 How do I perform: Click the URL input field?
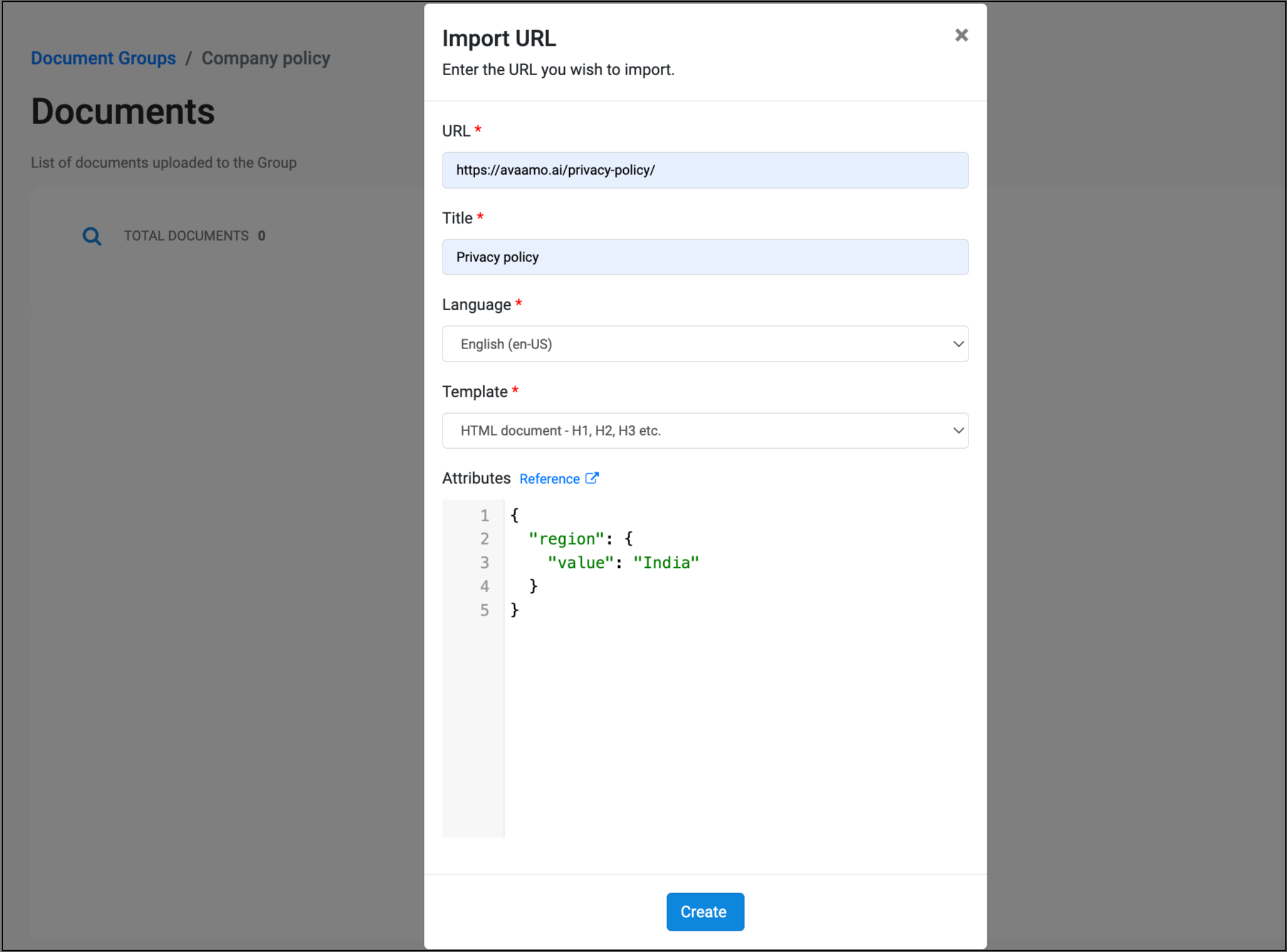point(705,170)
